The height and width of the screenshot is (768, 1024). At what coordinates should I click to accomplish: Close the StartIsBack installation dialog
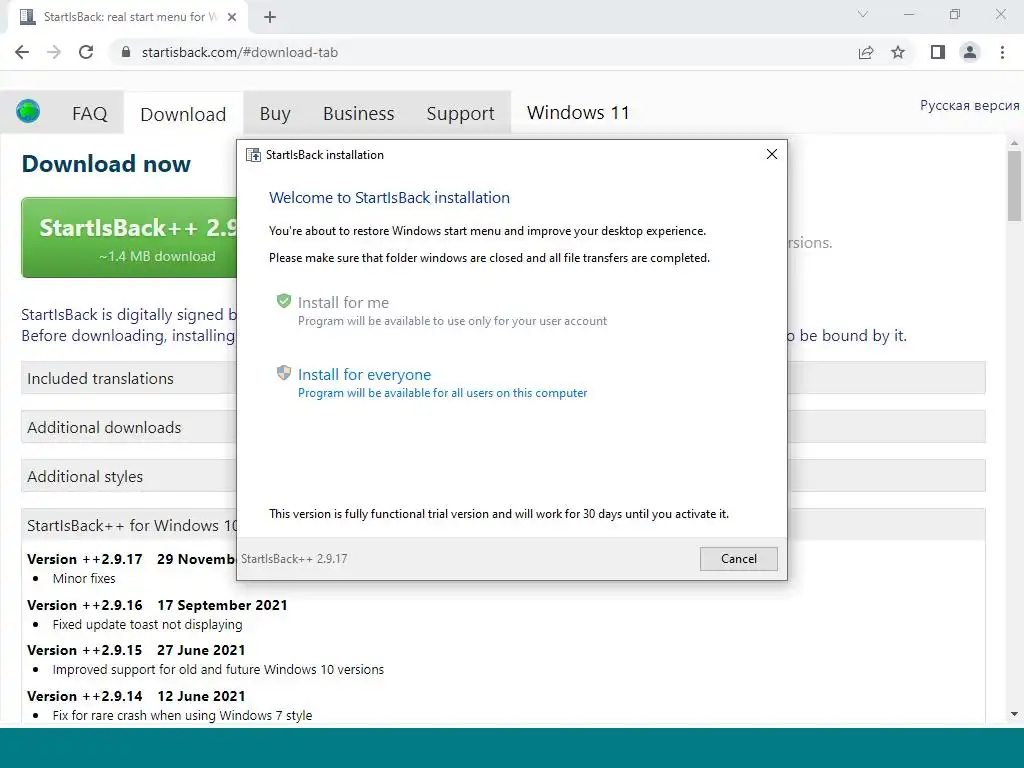[771, 154]
